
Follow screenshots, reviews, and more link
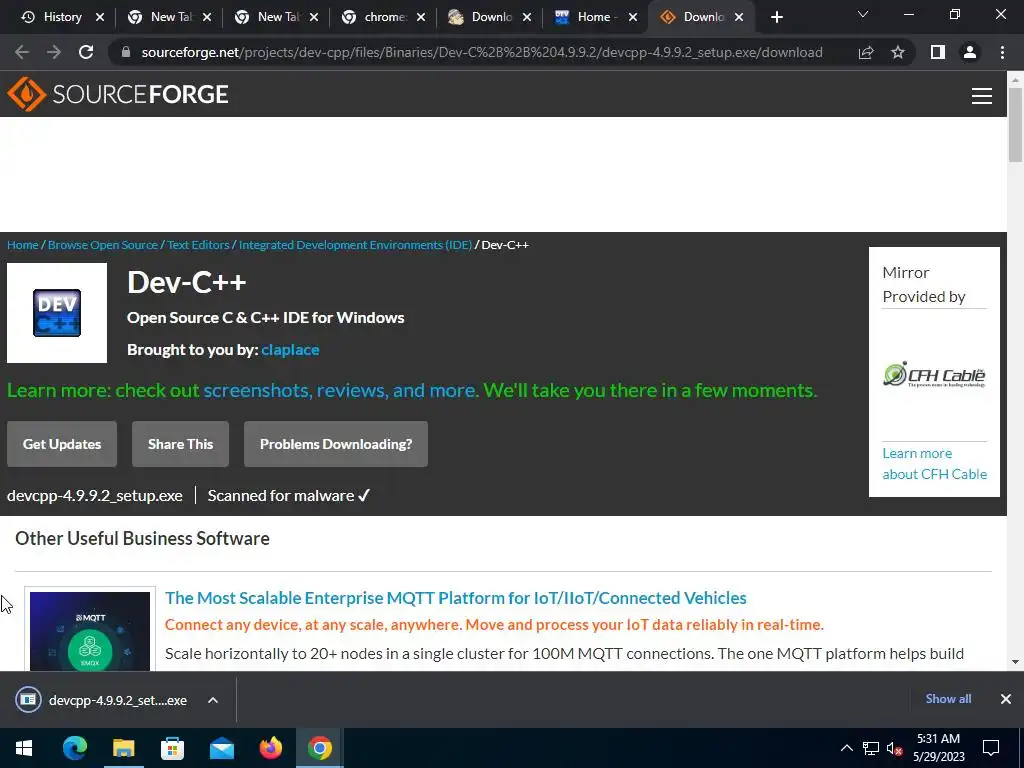pyautogui.click(x=341, y=391)
